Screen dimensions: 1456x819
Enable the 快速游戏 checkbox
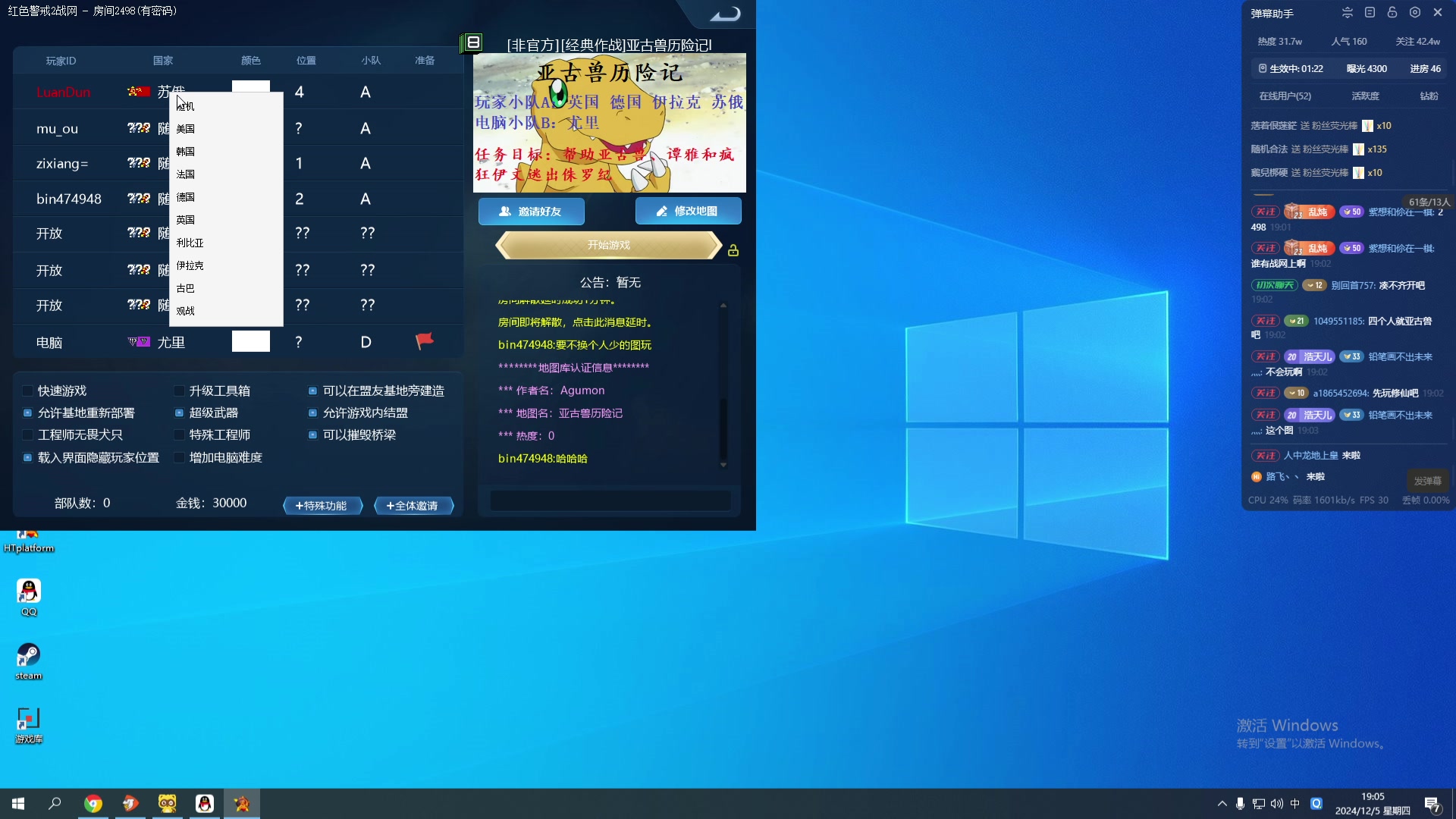tap(27, 391)
